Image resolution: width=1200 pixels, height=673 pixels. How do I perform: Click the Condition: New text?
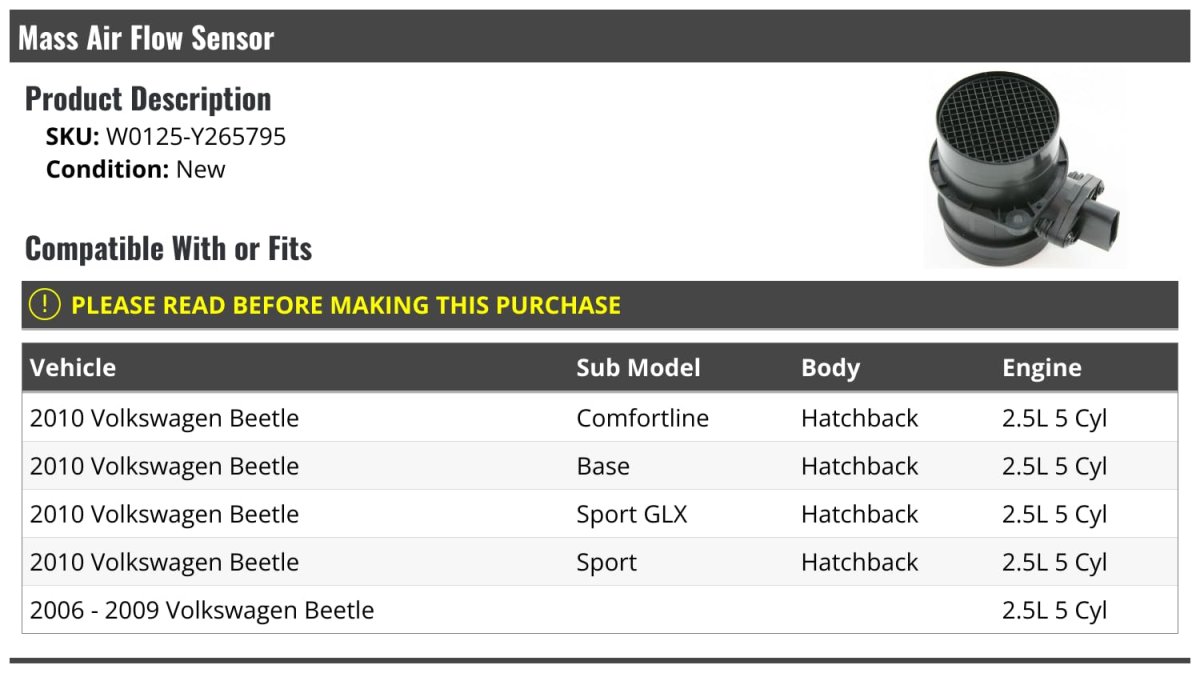(136, 169)
